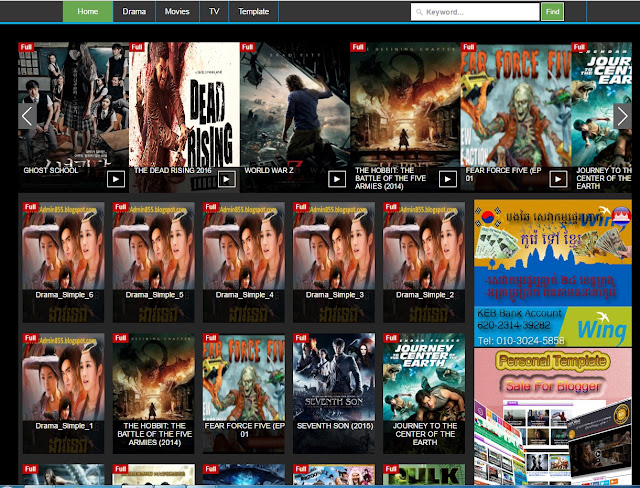The image size is (640, 488).
Task: Slide carousel to previous with left arrow
Action: click(x=27, y=116)
